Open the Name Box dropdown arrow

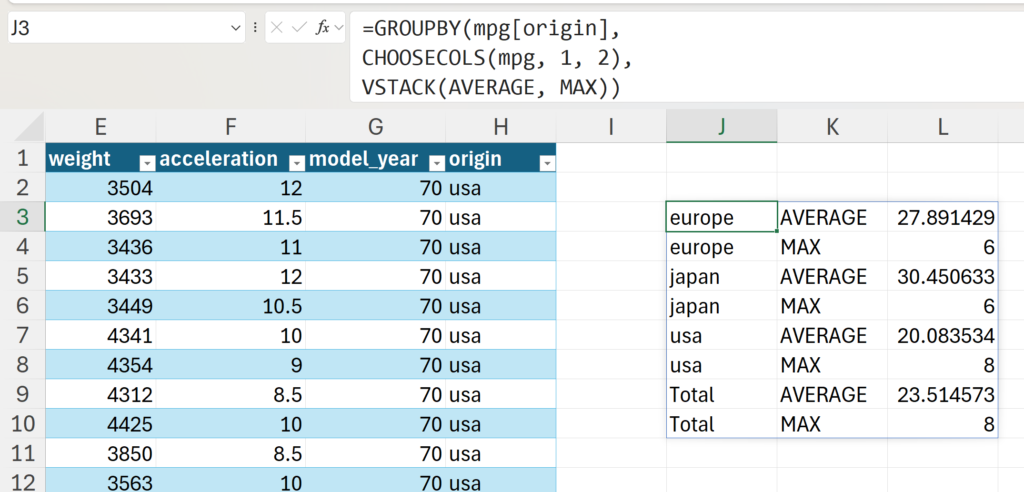pyautogui.click(x=236, y=28)
